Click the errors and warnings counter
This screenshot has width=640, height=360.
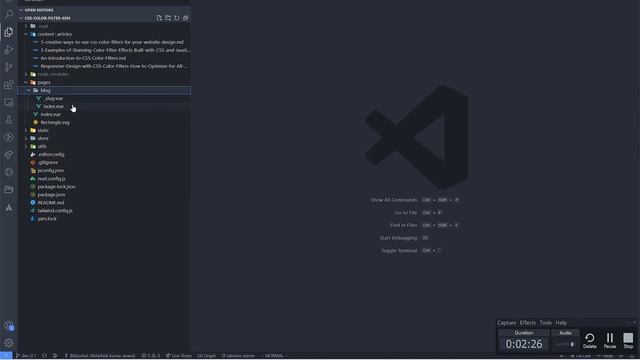151,356
